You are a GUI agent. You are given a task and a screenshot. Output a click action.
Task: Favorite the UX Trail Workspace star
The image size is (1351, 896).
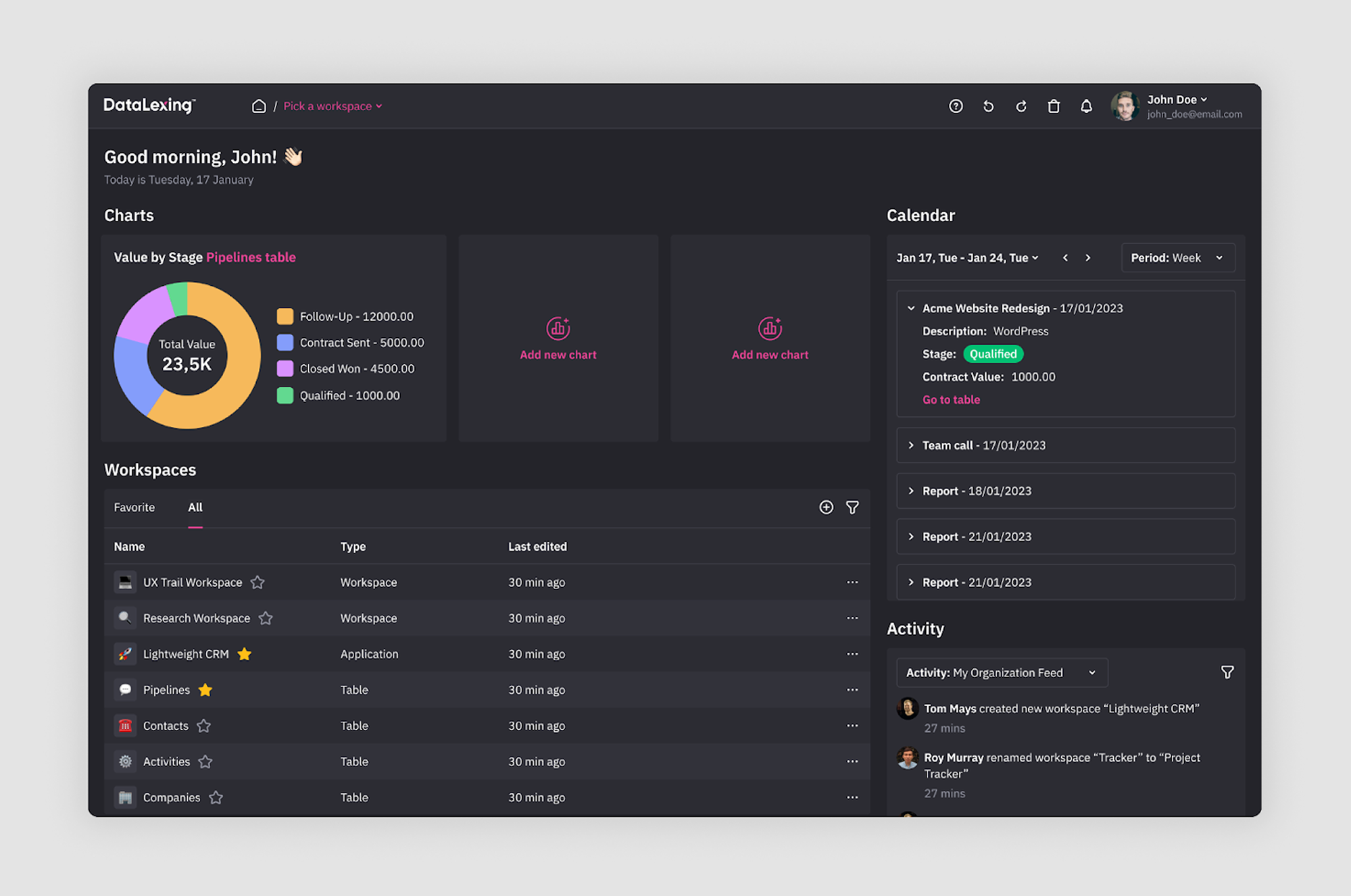point(257,582)
